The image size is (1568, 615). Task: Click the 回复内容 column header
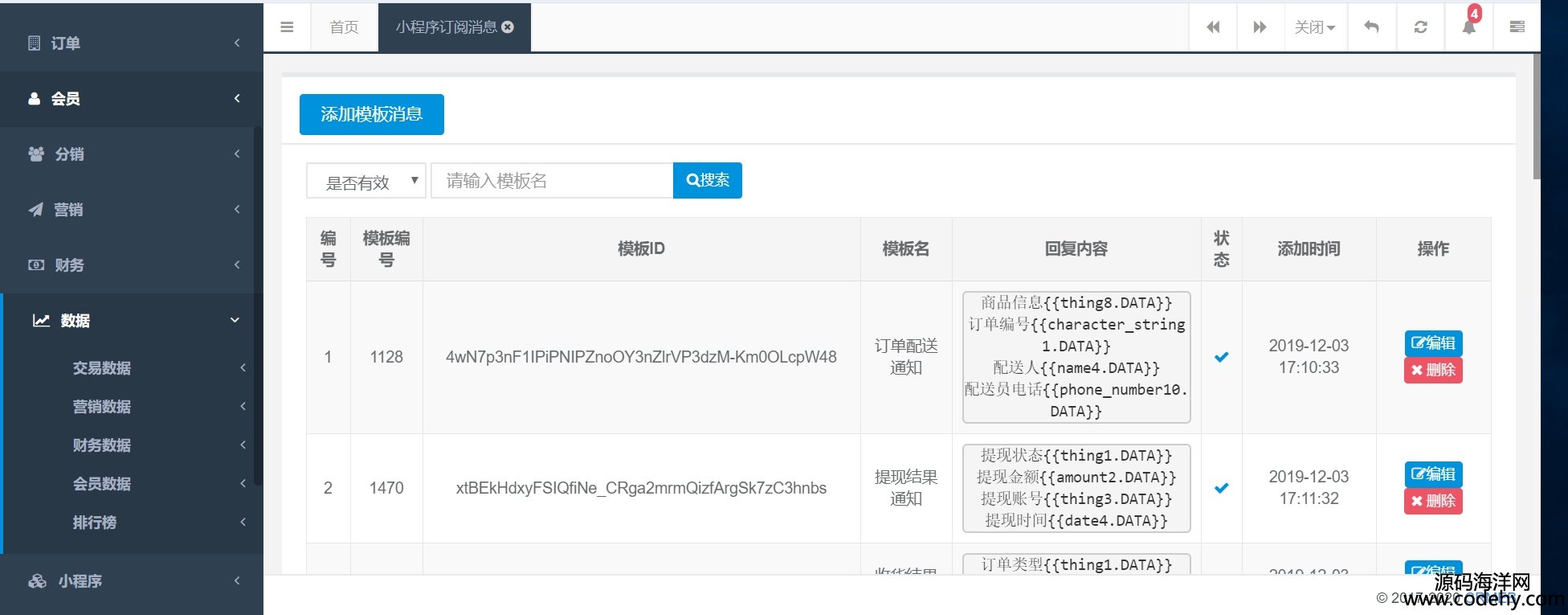pyautogui.click(x=1076, y=249)
